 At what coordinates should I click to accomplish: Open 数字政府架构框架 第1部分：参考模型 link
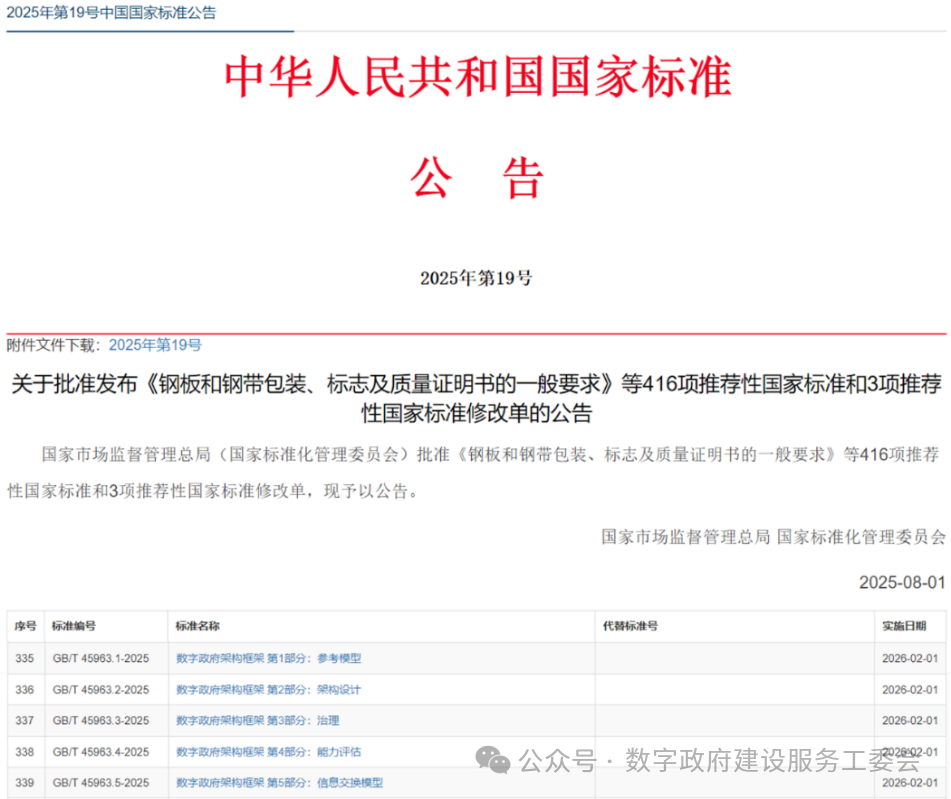click(268, 658)
